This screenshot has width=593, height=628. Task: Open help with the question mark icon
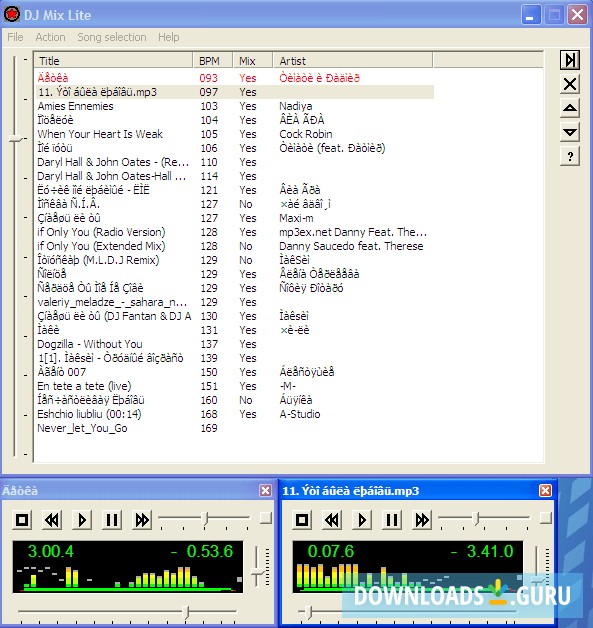[569, 156]
